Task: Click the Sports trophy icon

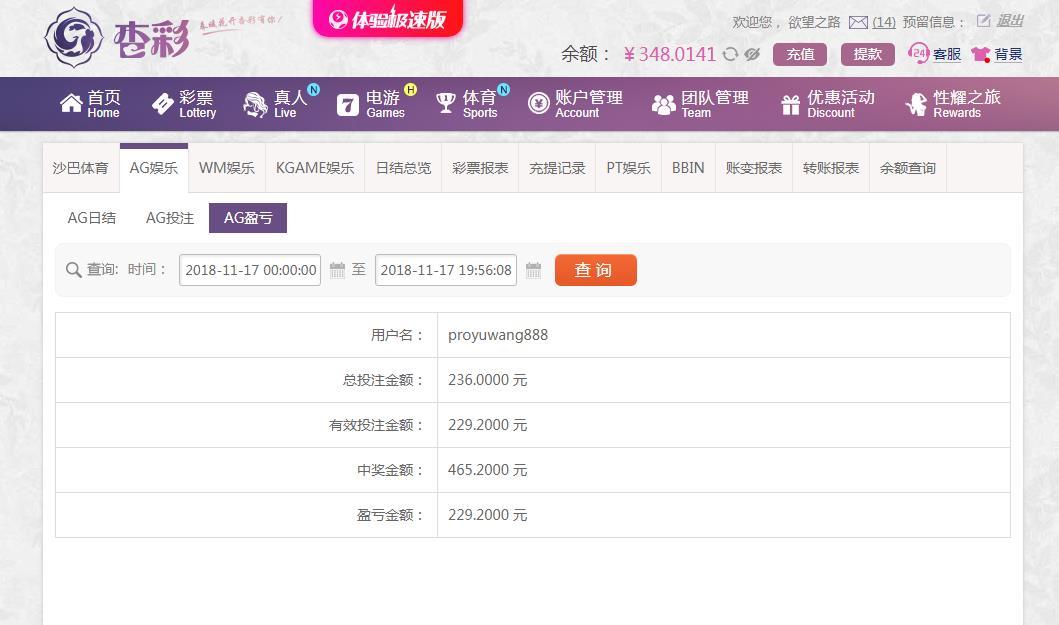Action: (446, 103)
